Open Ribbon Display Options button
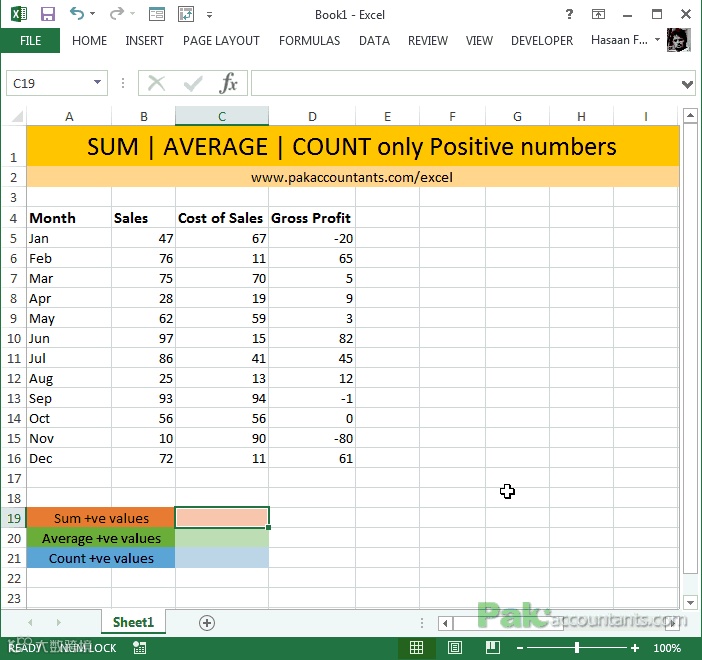 (x=598, y=15)
